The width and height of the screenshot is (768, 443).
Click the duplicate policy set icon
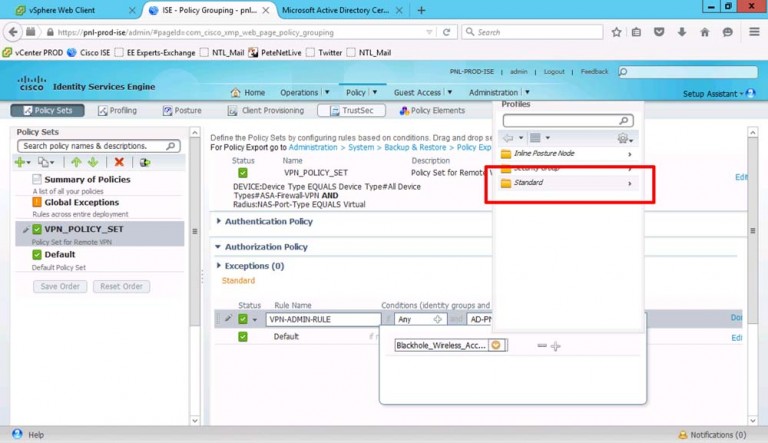coord(44,162)
